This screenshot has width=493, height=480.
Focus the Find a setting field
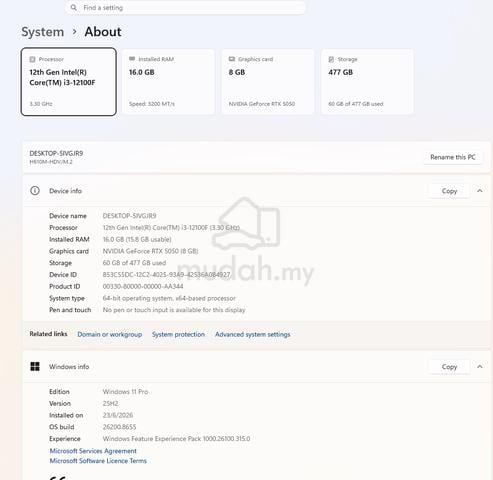tap(185, 7)
